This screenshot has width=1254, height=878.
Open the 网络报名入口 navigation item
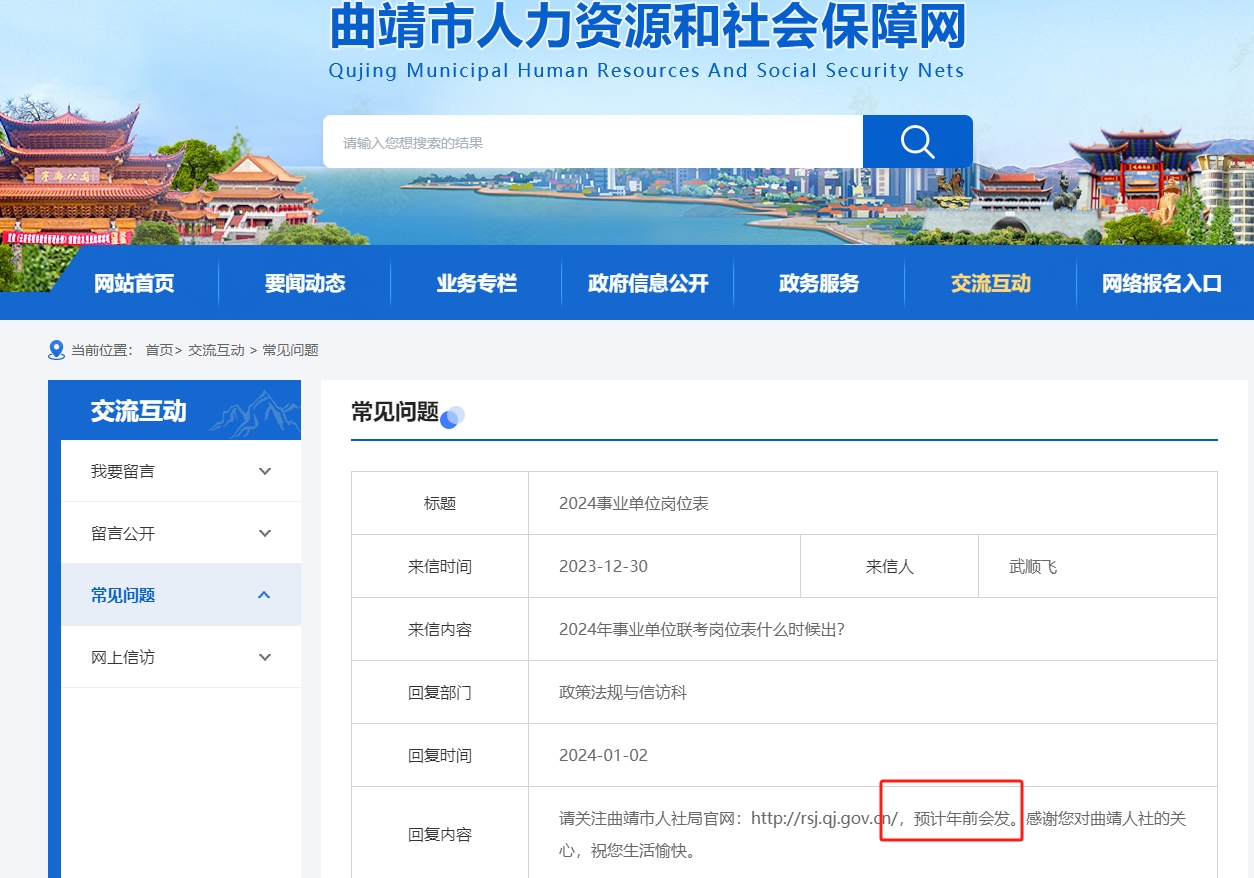1162,283
